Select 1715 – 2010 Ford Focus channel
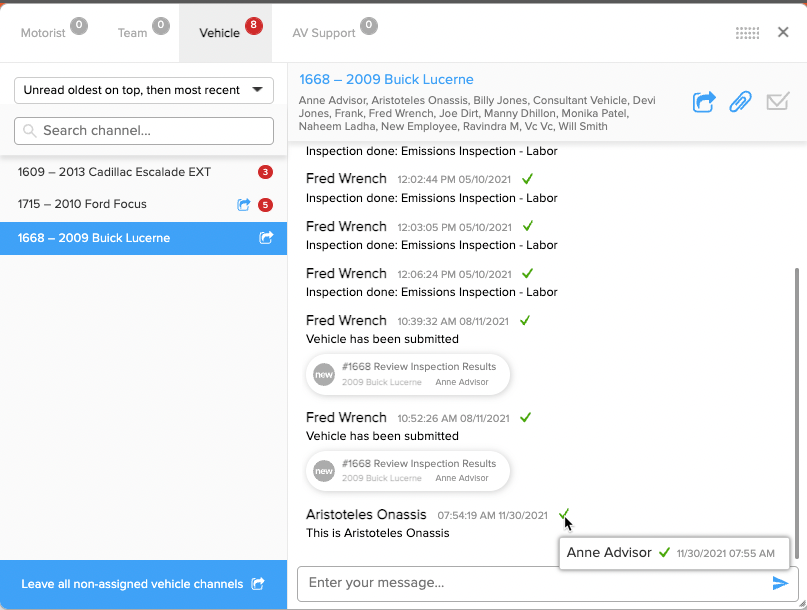The width and height of the screenshot is (807, 610). 144,204
